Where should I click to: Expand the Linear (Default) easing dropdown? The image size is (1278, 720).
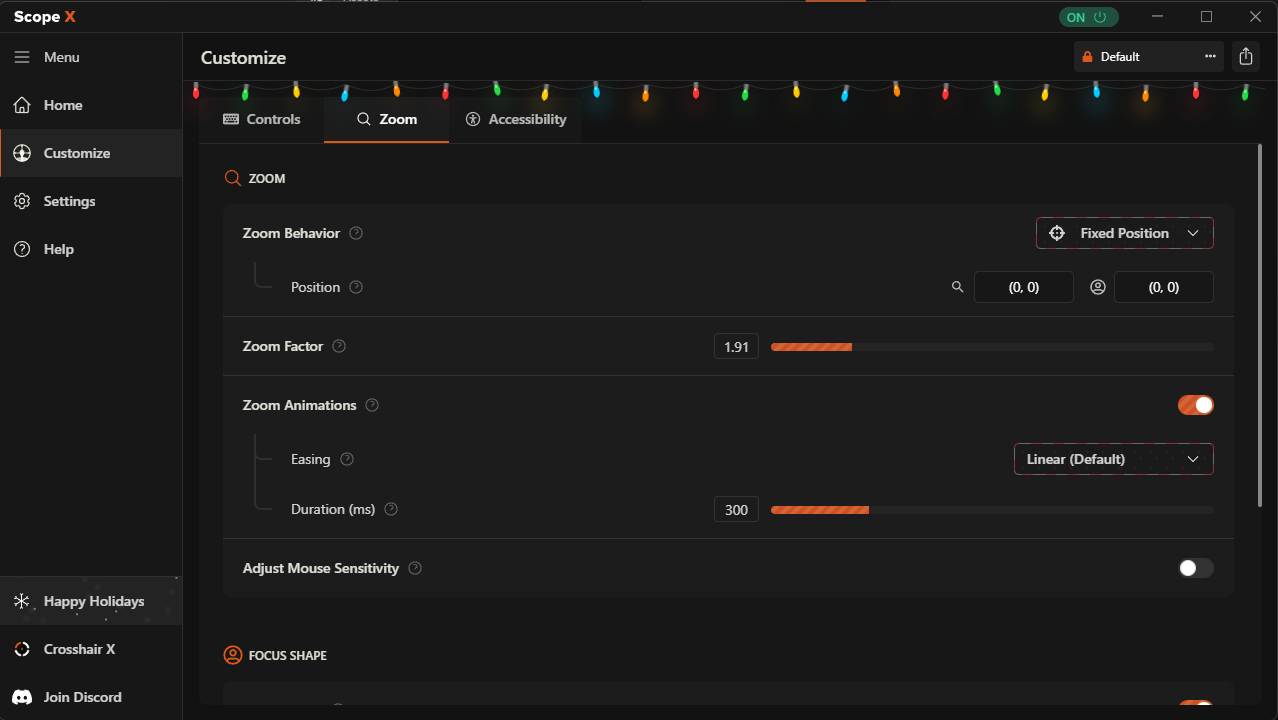click(1114, 459)
